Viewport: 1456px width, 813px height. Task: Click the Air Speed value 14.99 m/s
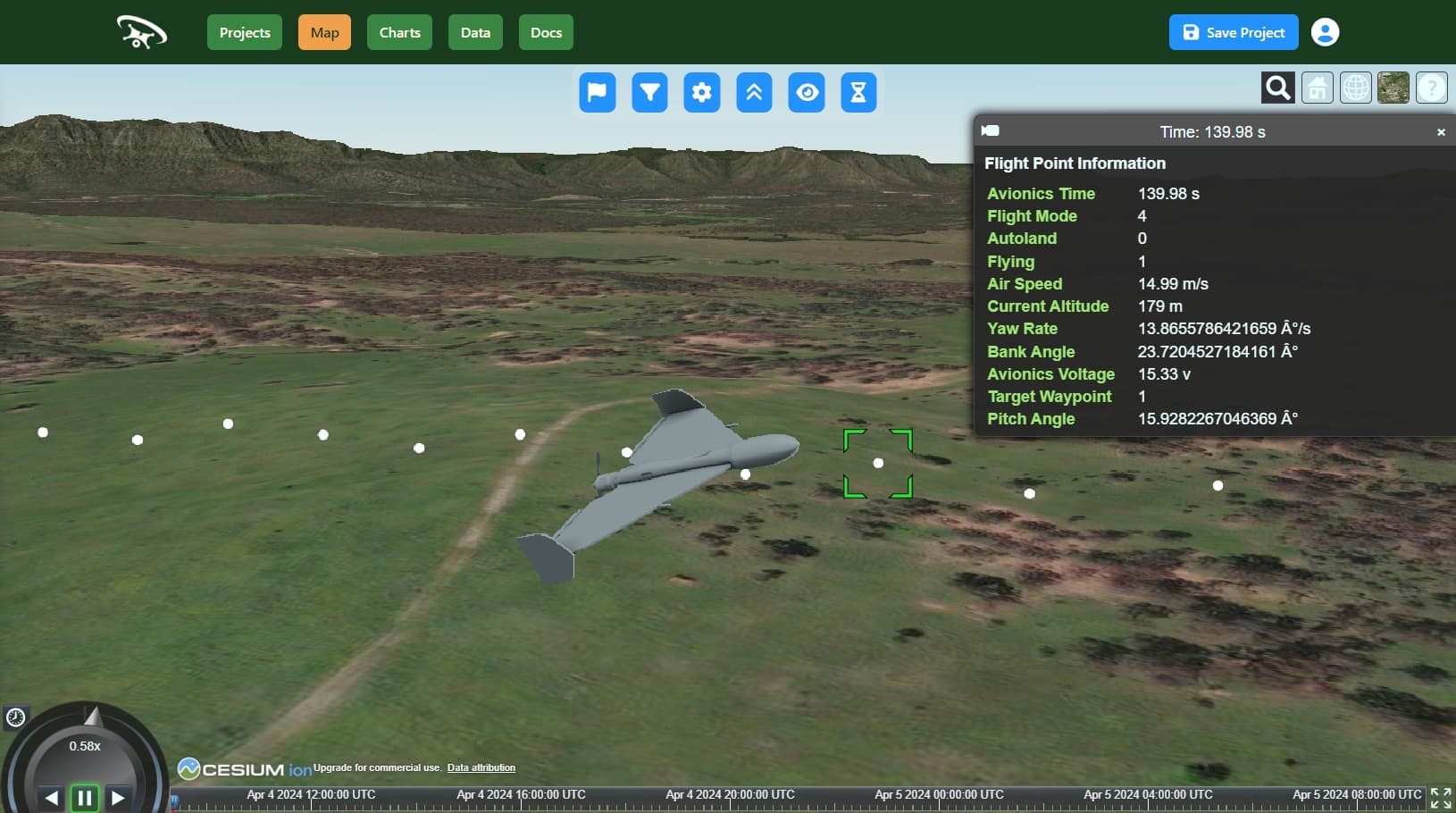click(x=1173, y=284)
